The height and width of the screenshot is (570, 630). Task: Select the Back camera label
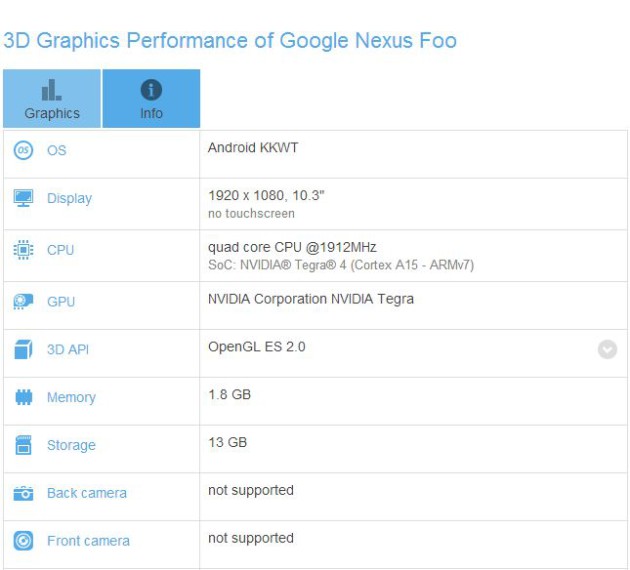coord(87,493)
